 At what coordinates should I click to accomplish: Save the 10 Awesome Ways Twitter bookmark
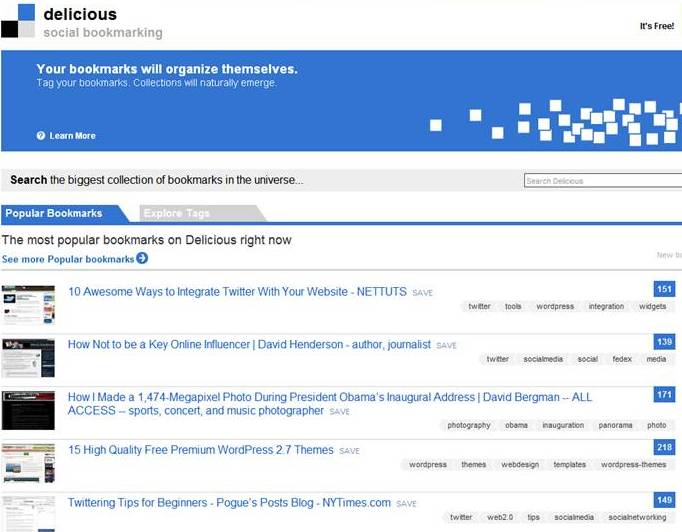(422, 293)
